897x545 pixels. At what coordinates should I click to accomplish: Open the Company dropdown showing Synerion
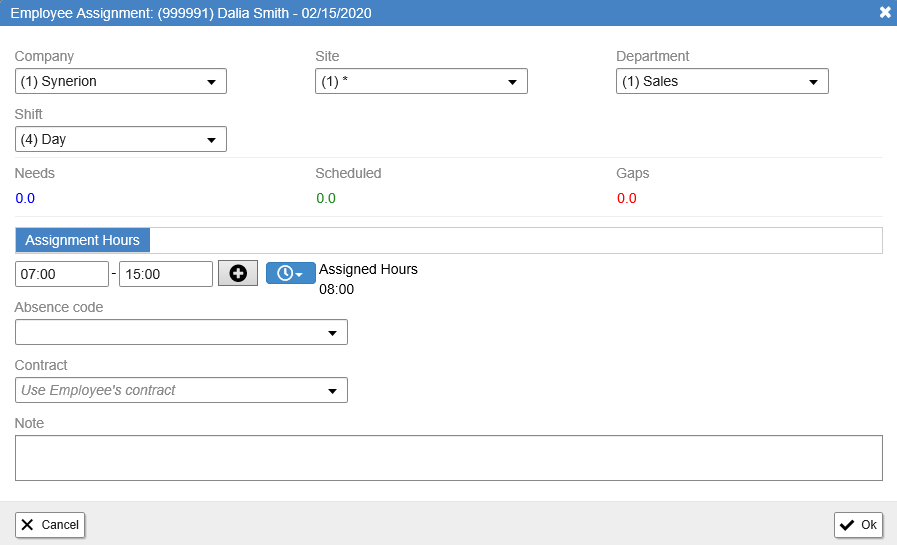(x=121, y=82)
